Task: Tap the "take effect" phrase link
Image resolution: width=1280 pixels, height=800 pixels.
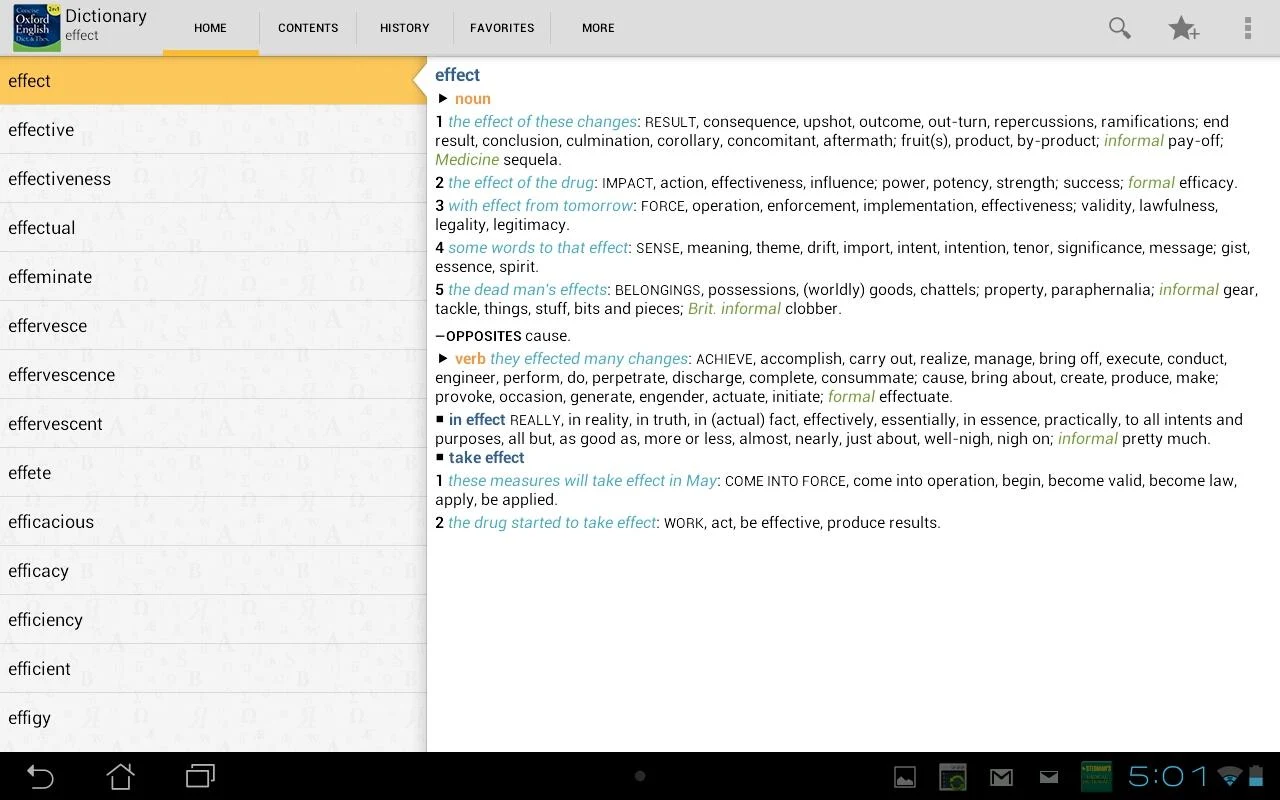Action: [486, 458]
